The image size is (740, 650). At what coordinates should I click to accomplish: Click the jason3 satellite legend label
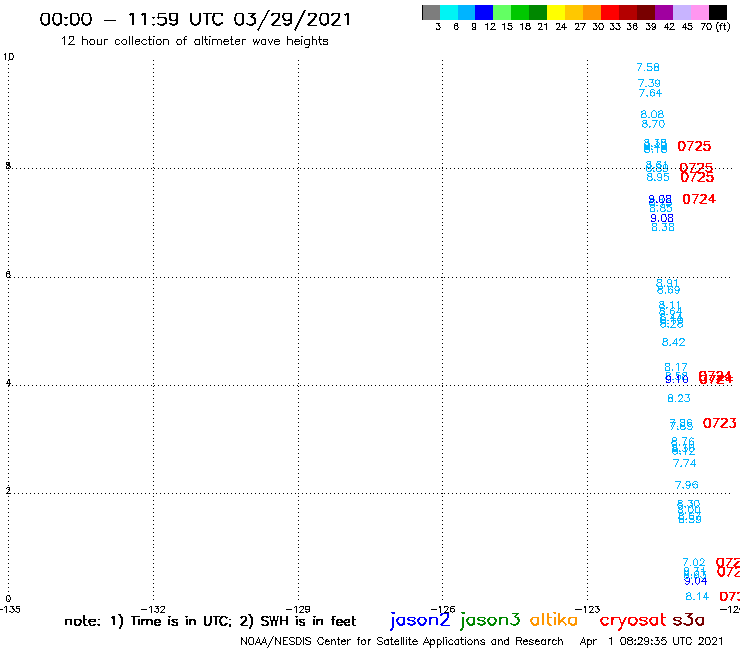[490, 620]
